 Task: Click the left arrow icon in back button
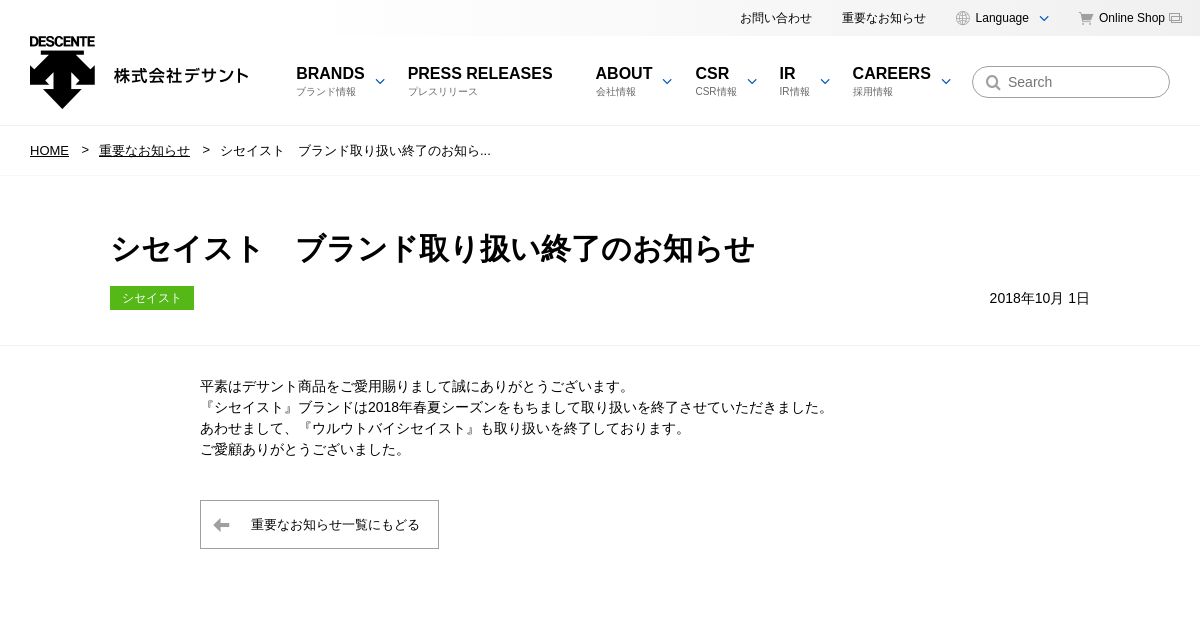[x=221, y=525]
